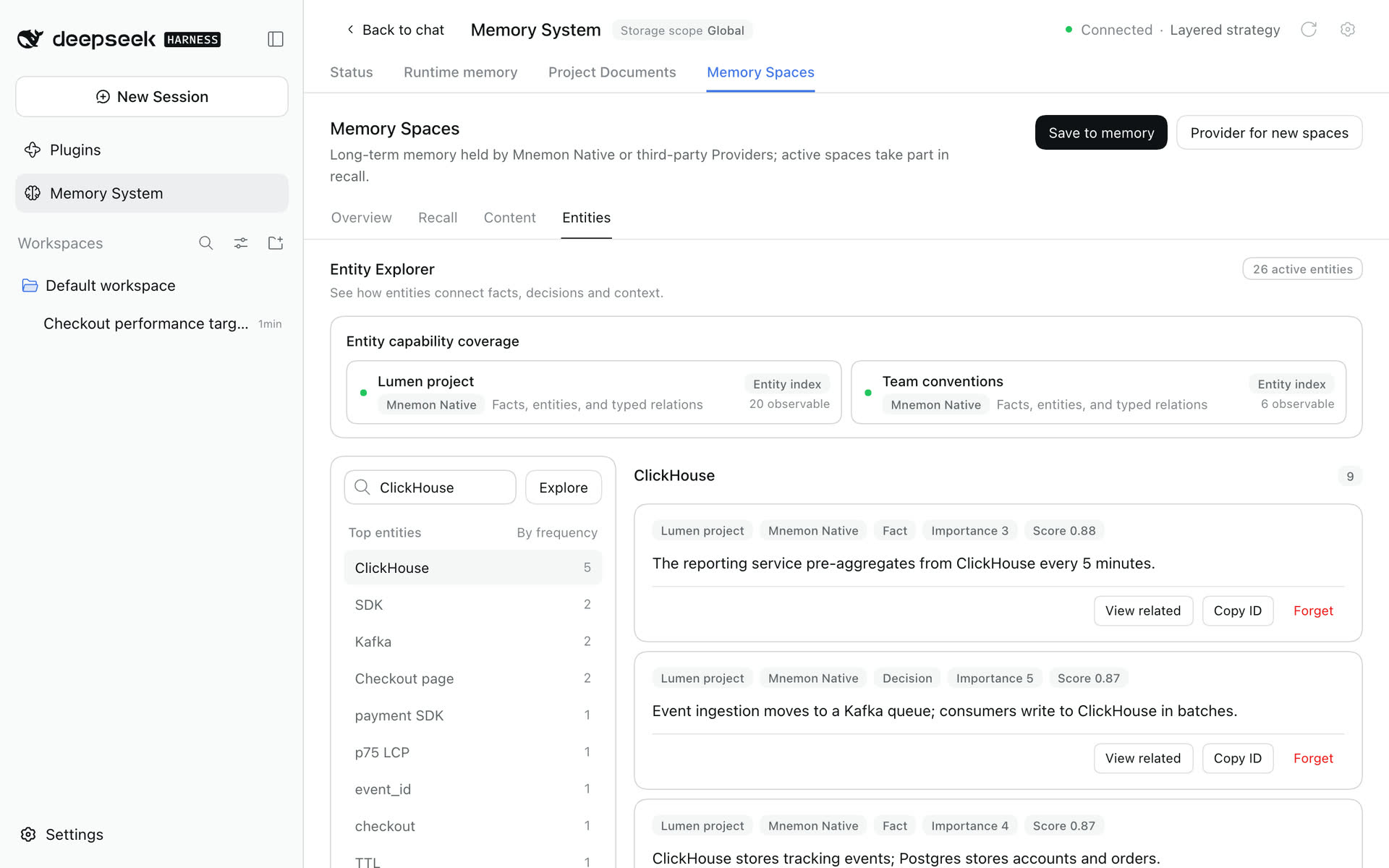This screenshot has height=868, width=1389.
Task: Select the Team conventions coverage card
Action: pos(1098,392)
